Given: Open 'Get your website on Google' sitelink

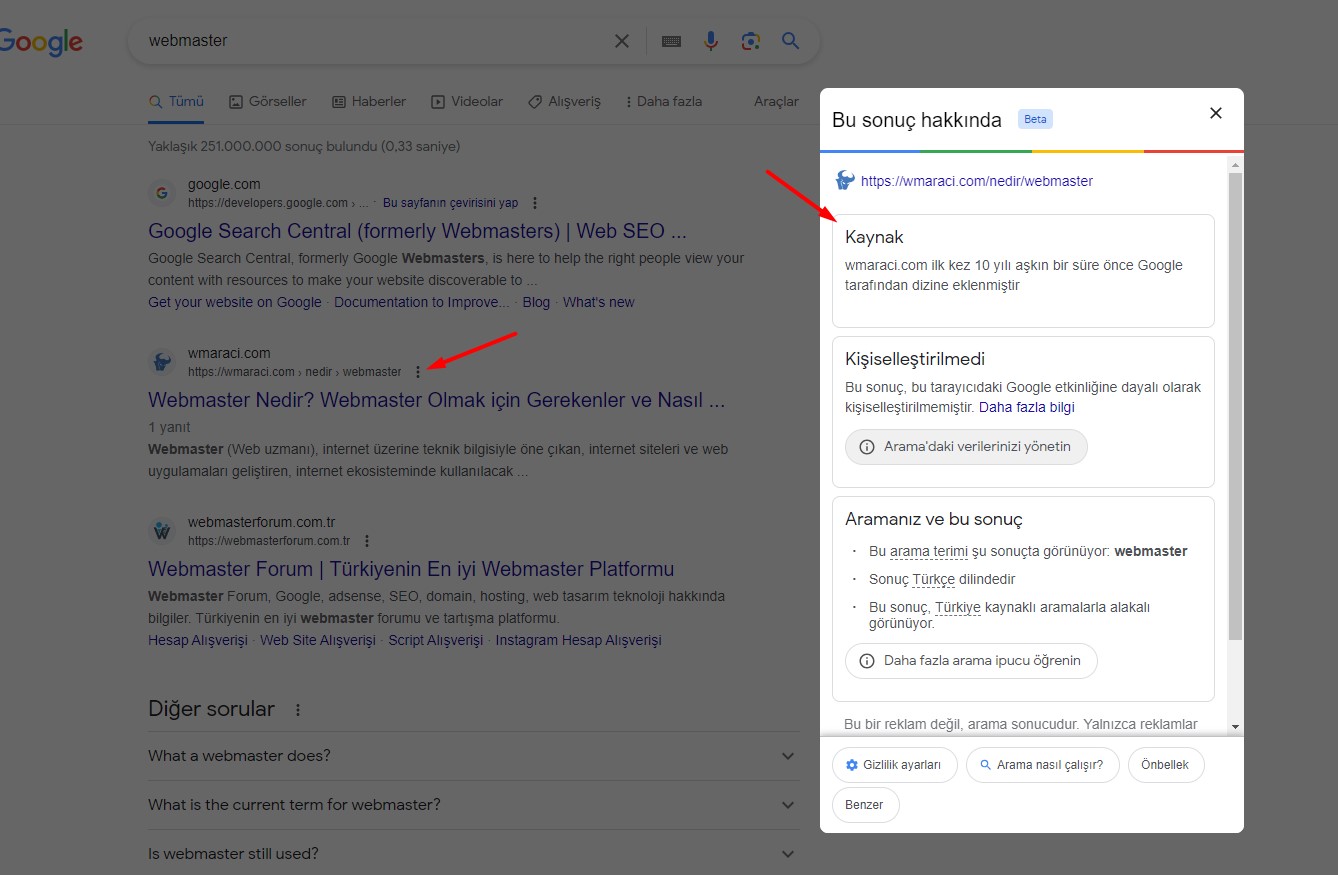Looking at the screenshot, I should pos(235,302).
